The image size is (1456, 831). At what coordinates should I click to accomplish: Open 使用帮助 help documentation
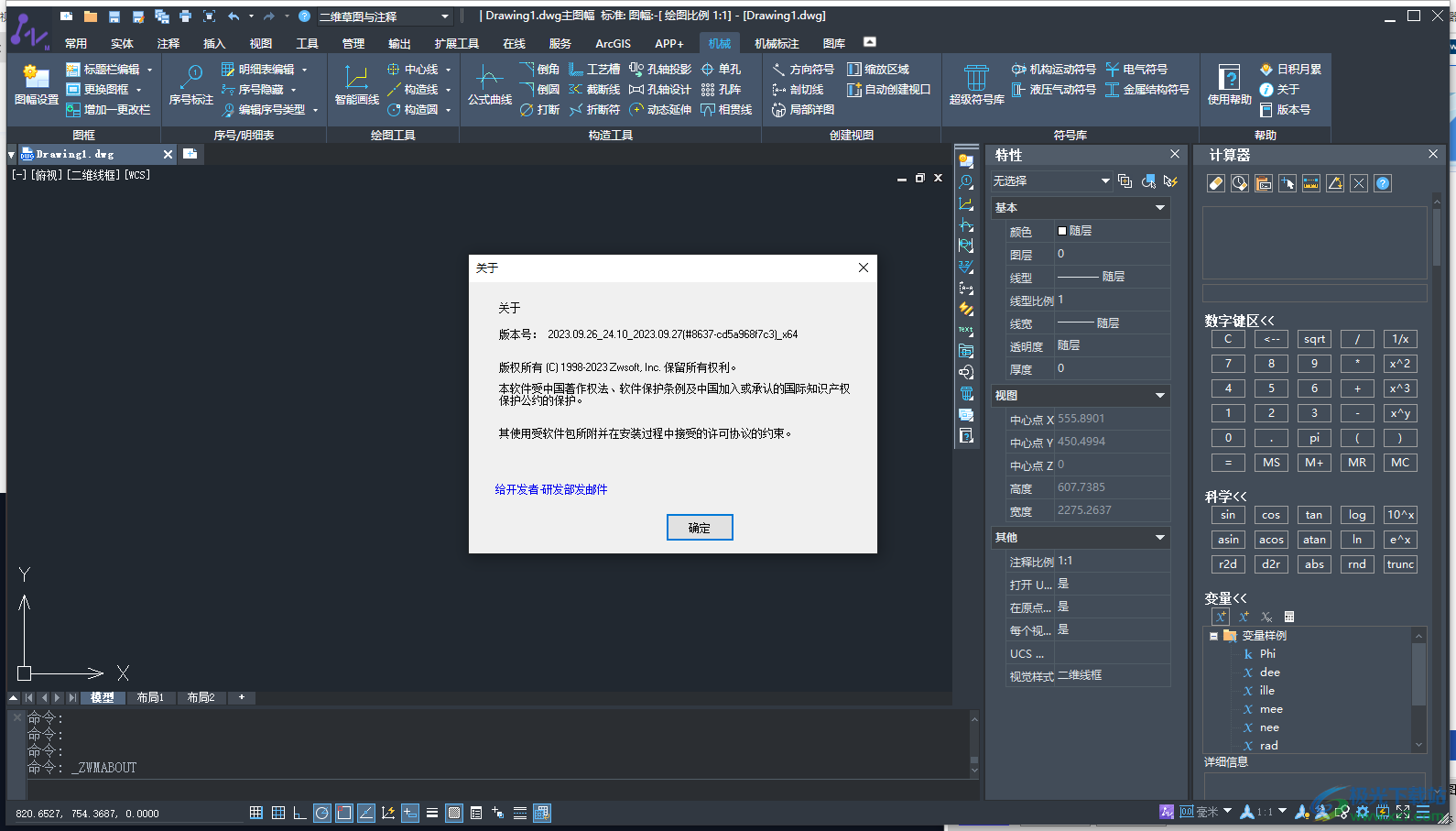pyautogui.click(x=1229, y=86)
